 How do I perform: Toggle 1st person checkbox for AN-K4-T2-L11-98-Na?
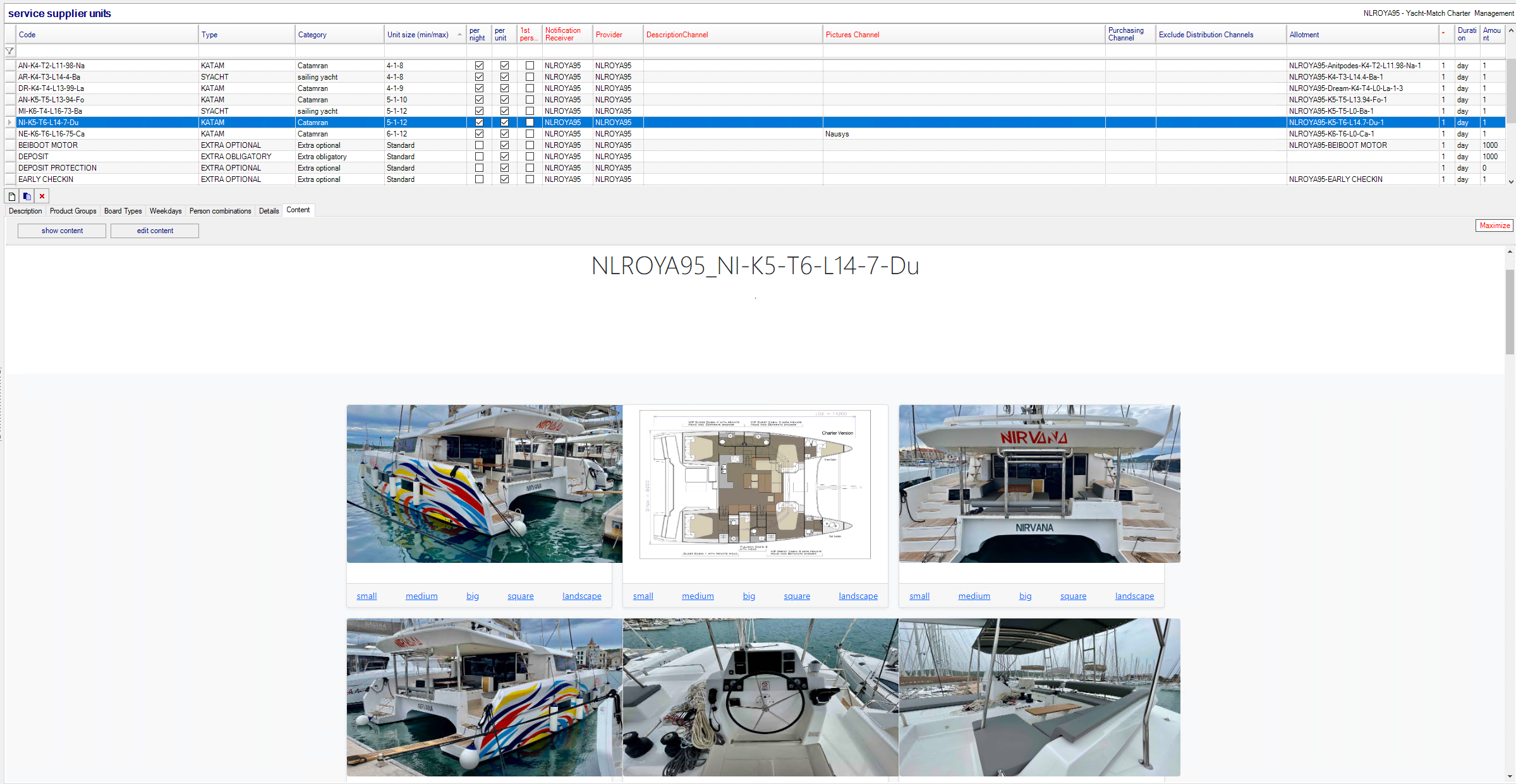[530, 66]
